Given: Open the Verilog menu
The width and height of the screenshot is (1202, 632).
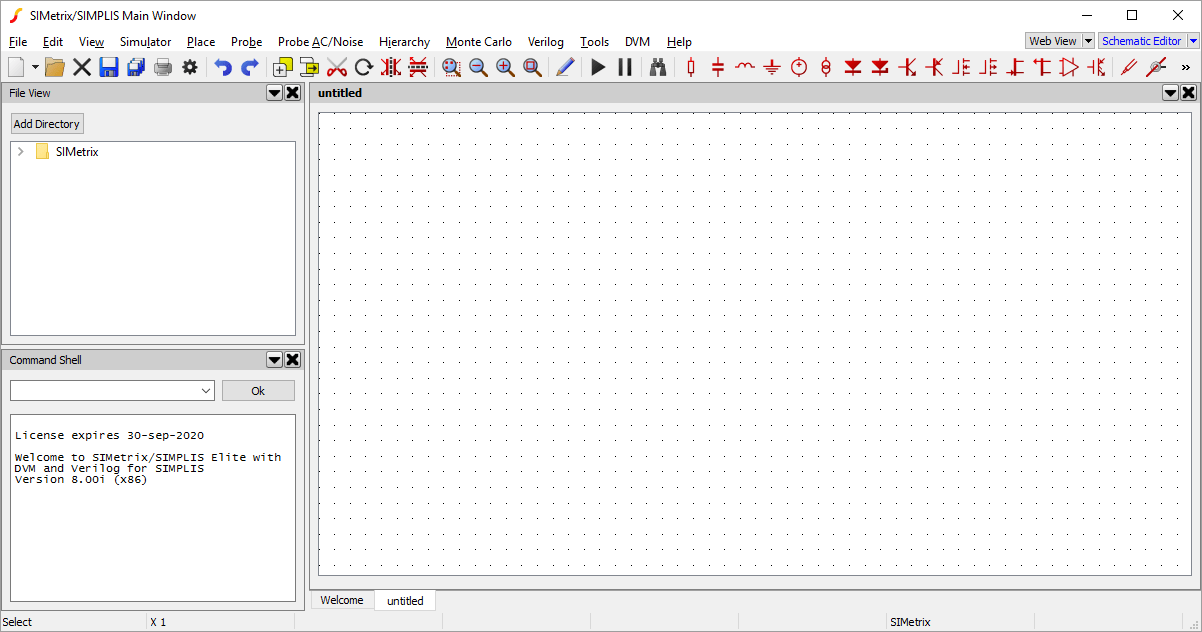Looking at the screenshot, I should point(546,42).
